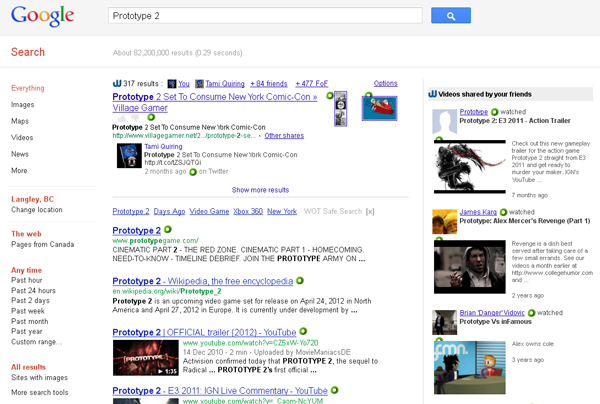Open the Other shares link
600x404 pixels.
pyautogui.click(x=284, y=135)
